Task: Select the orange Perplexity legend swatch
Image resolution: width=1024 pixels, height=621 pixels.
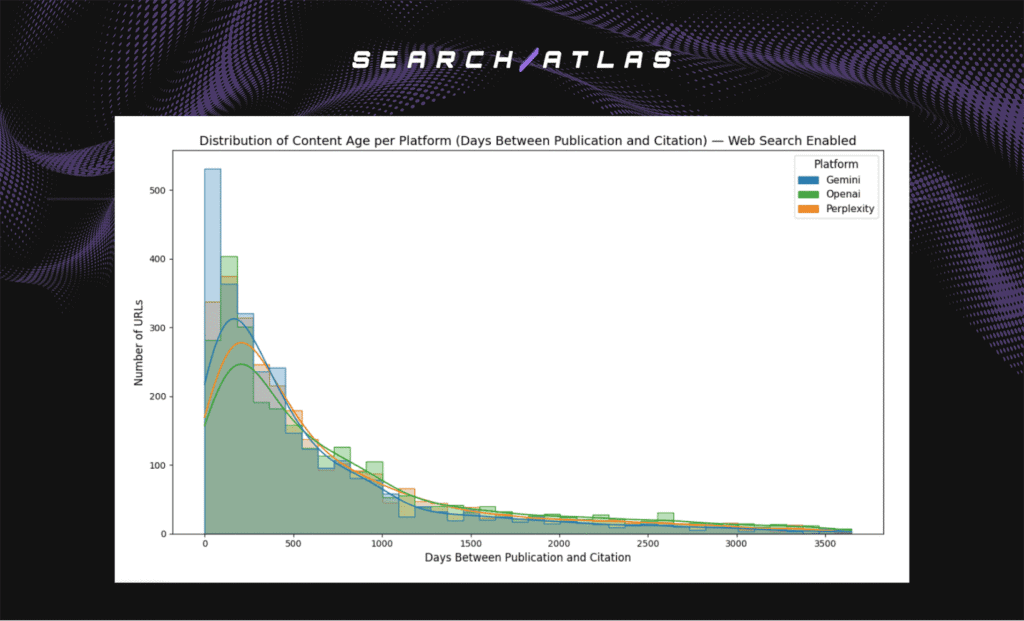Action: tap(808, 209)
